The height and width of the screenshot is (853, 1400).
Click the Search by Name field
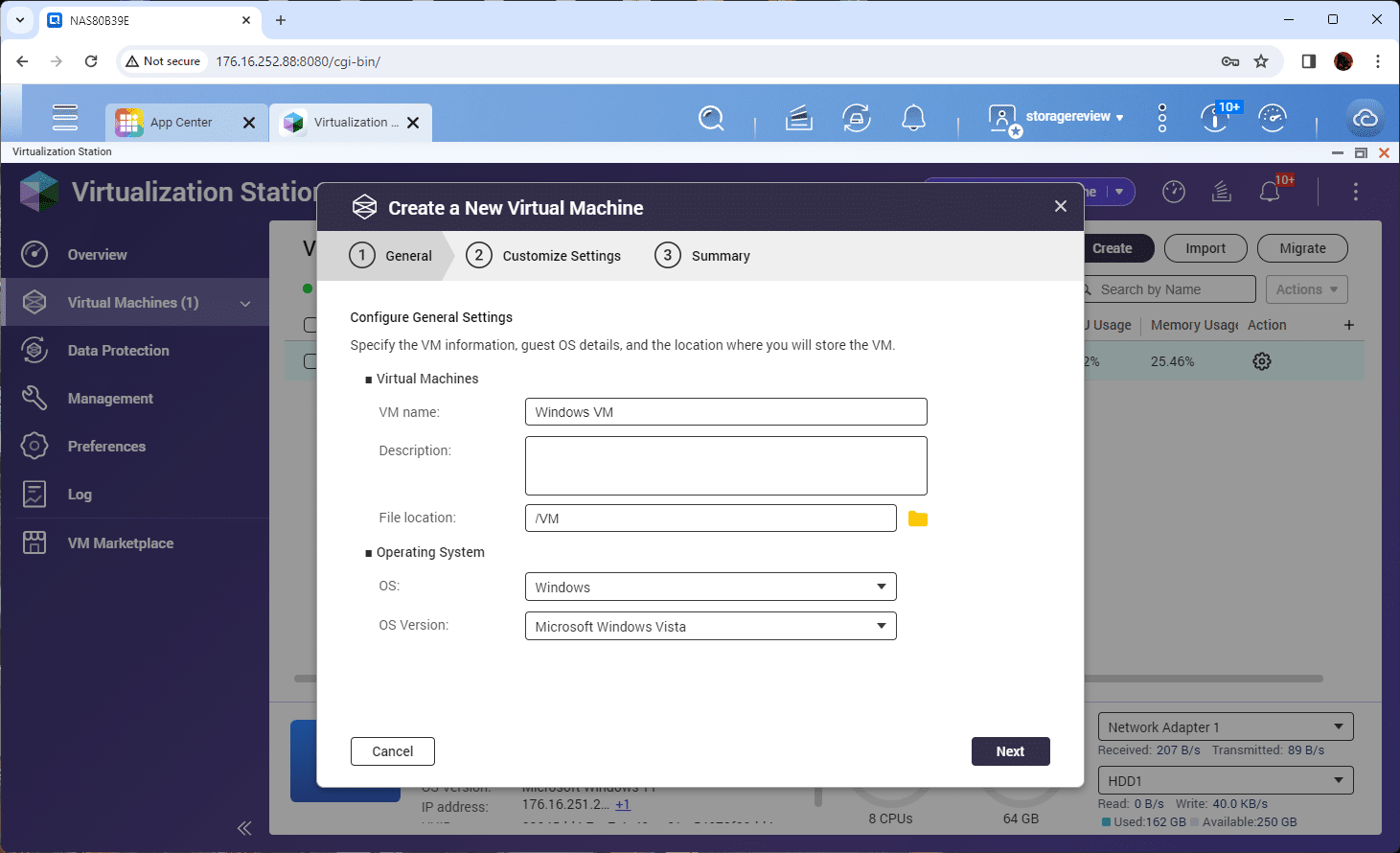[x=1170, y=289]
